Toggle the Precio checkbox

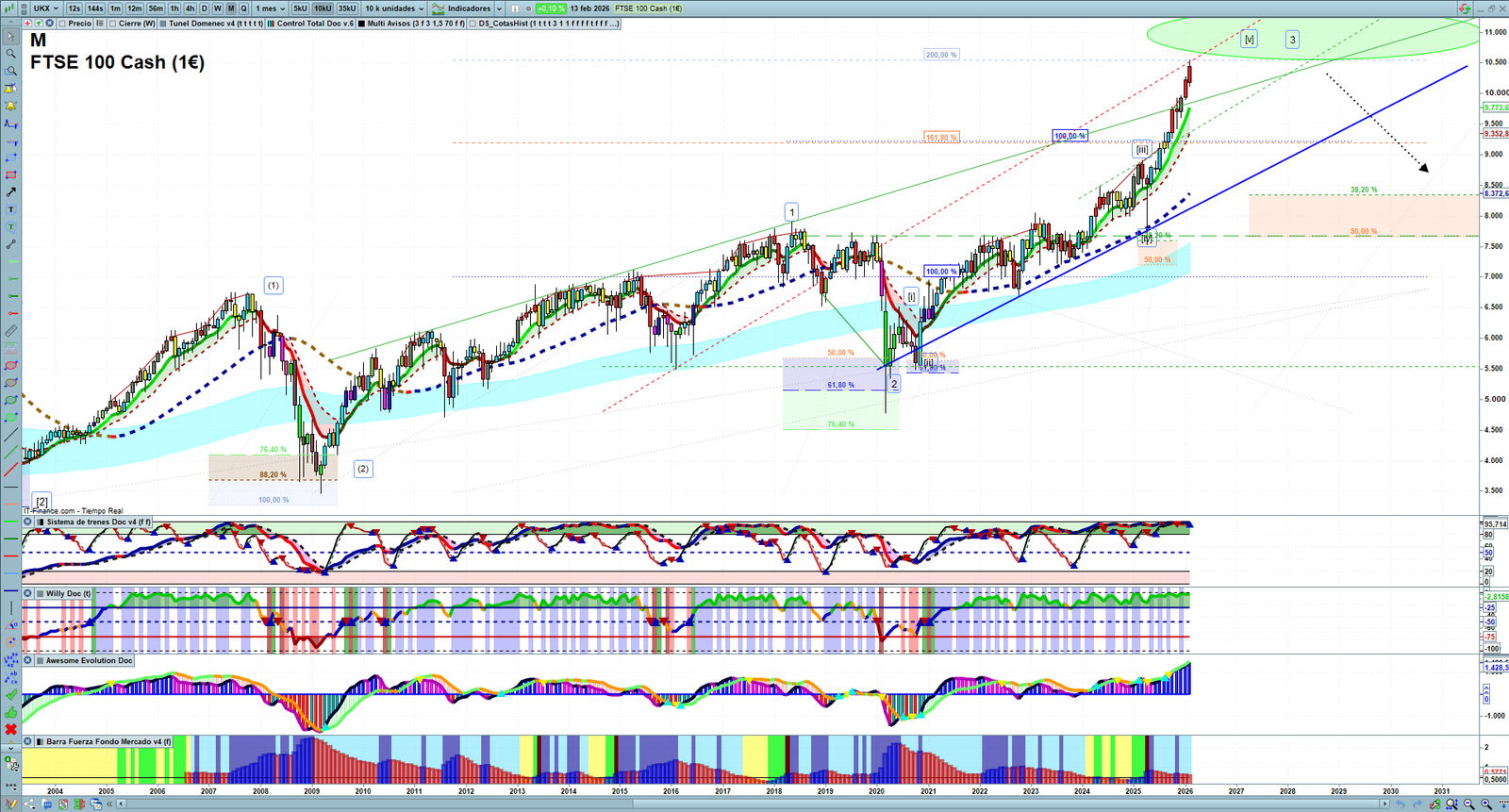click(x=63, y=24)
